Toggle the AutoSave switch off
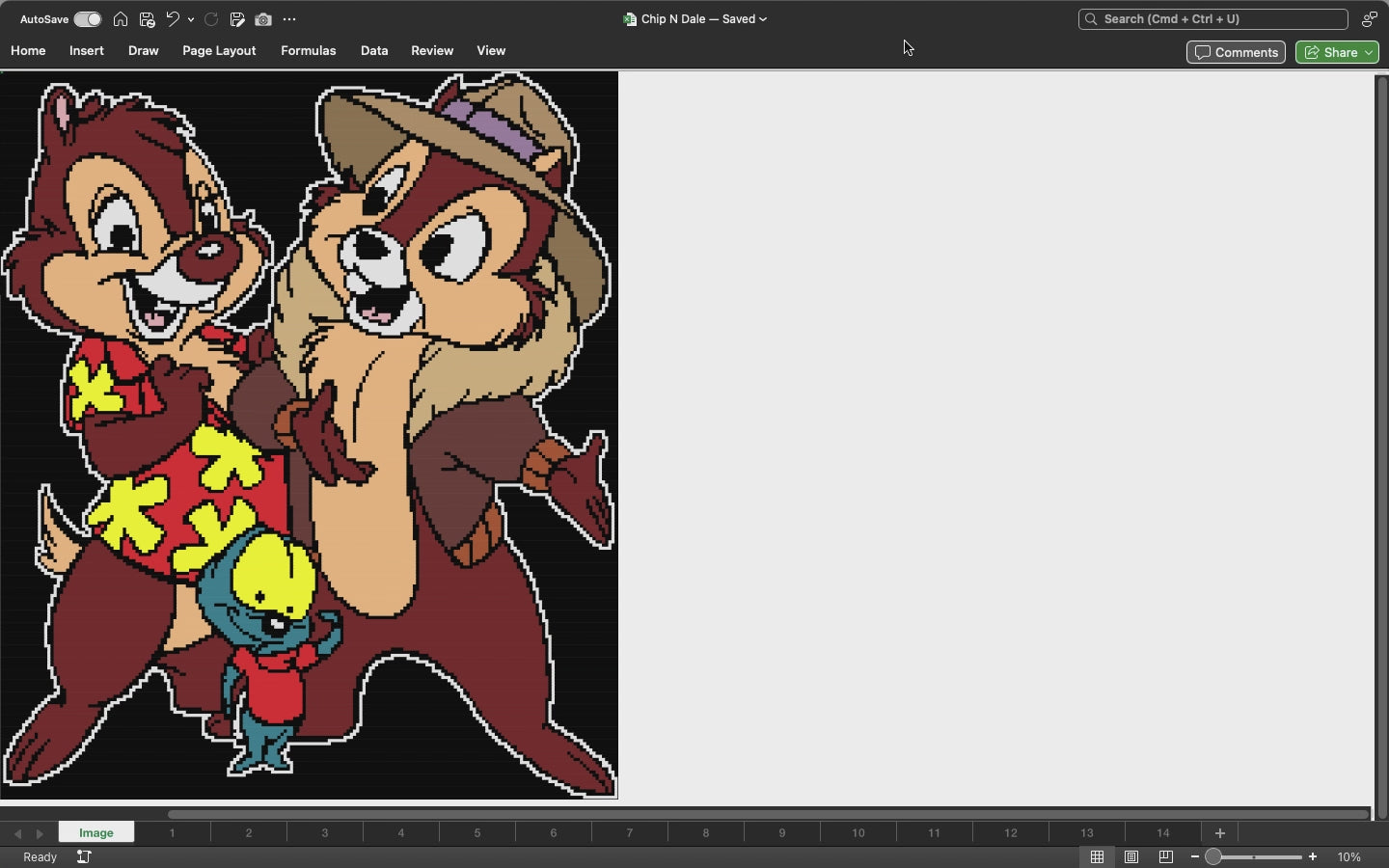 pyautogui.click(x=87, y=19)
